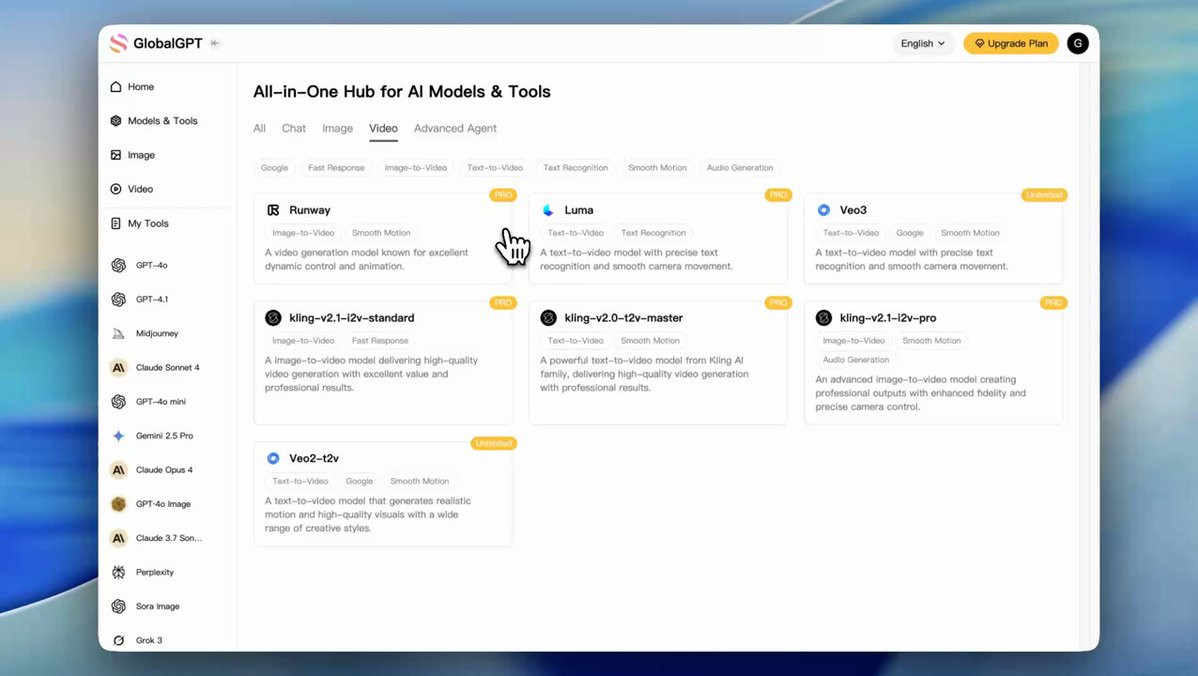Open the Video section in sidebar

coord(131,189)
